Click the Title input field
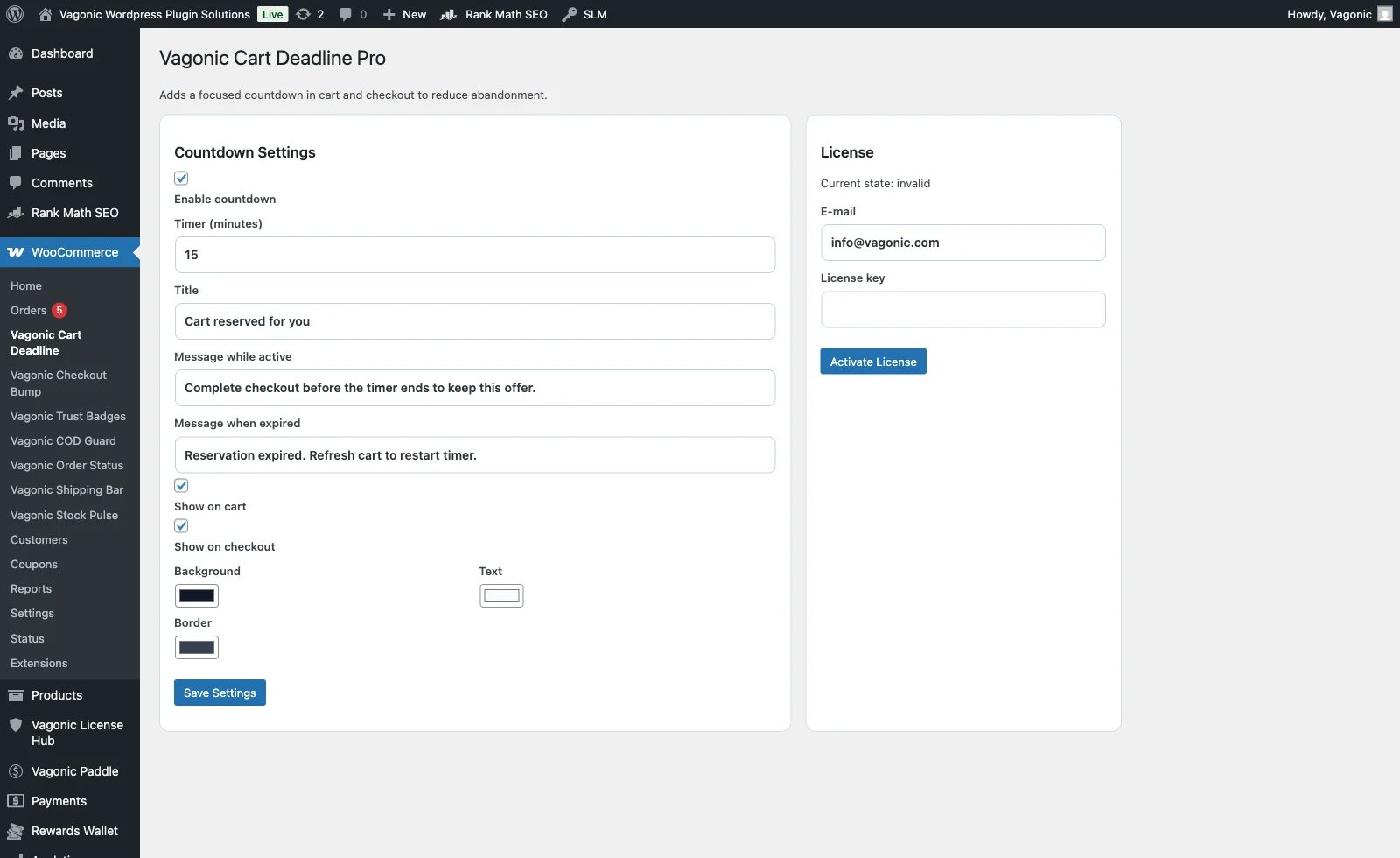 (475, 321)
